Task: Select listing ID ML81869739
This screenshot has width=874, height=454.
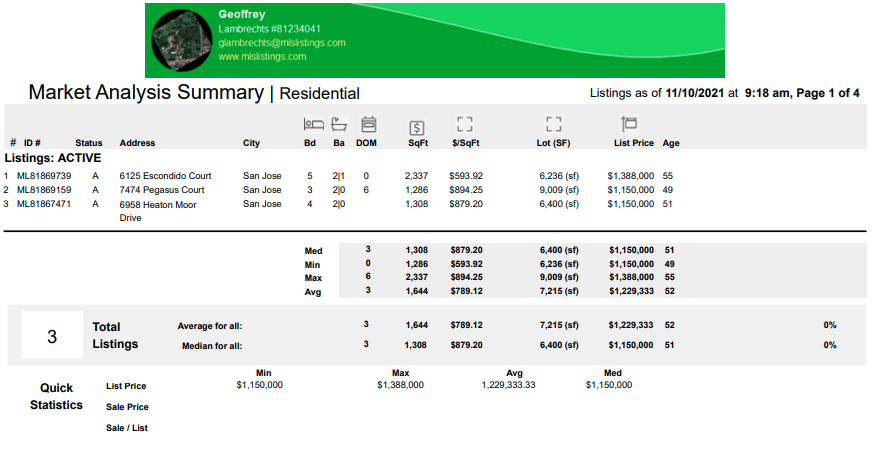Action: point(44,176)
